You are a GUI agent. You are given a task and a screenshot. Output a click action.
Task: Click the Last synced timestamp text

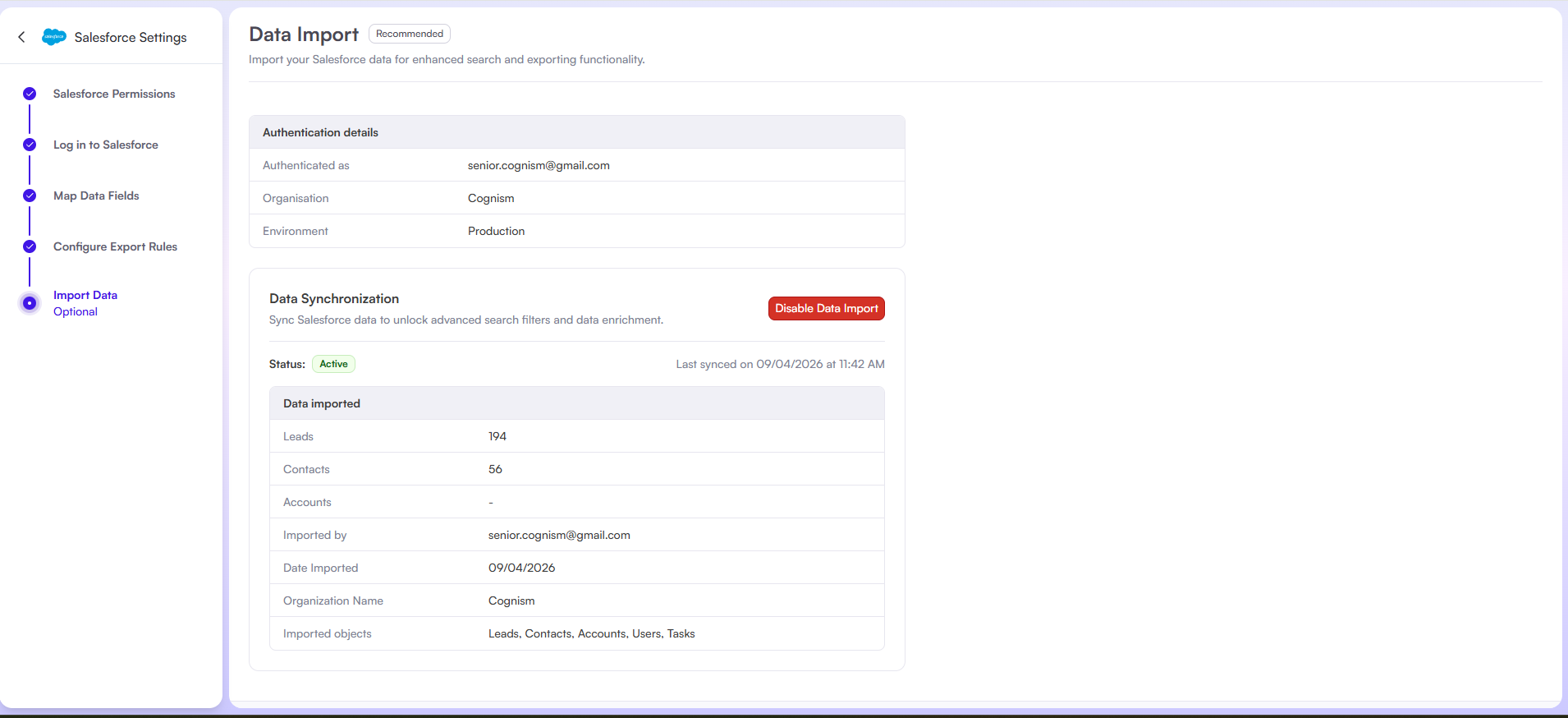click(780, 364)
